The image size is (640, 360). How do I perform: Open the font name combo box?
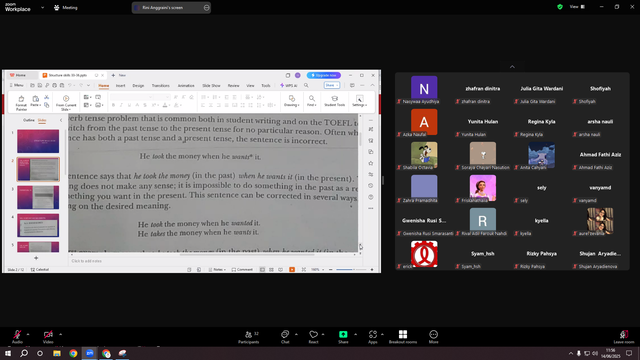pos(131,97)
